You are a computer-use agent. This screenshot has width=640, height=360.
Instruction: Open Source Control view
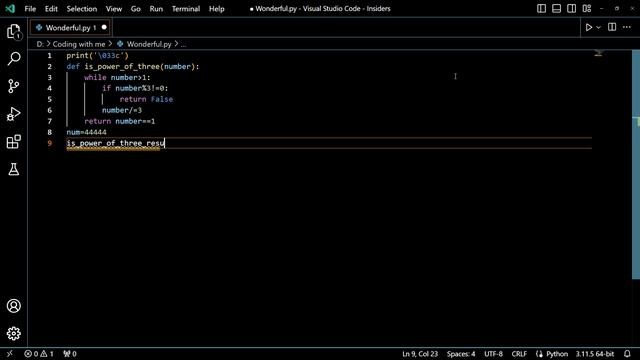[x=13, y=86]
